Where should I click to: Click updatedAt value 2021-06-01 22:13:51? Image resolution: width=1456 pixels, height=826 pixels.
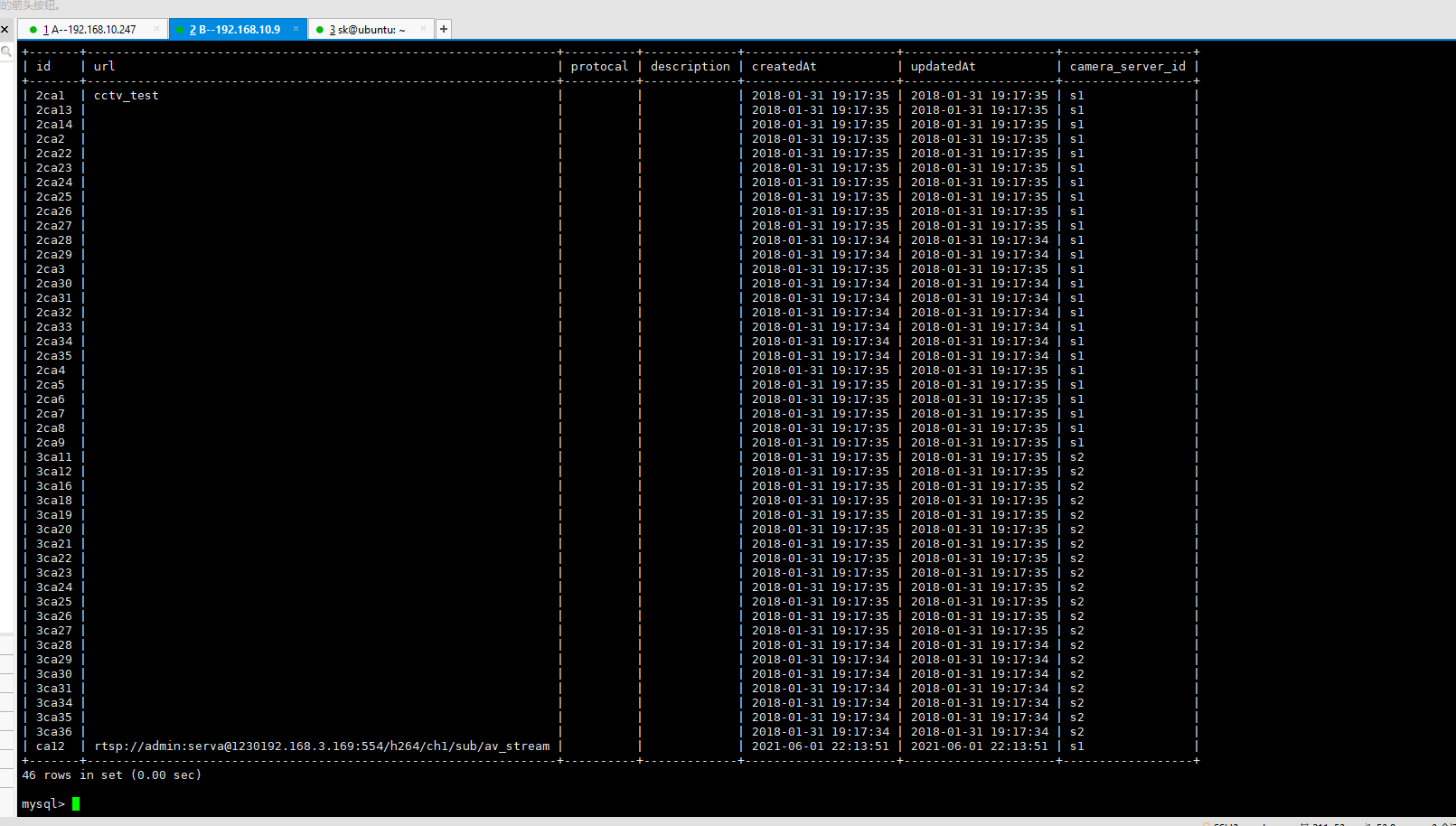click(980, 746)
